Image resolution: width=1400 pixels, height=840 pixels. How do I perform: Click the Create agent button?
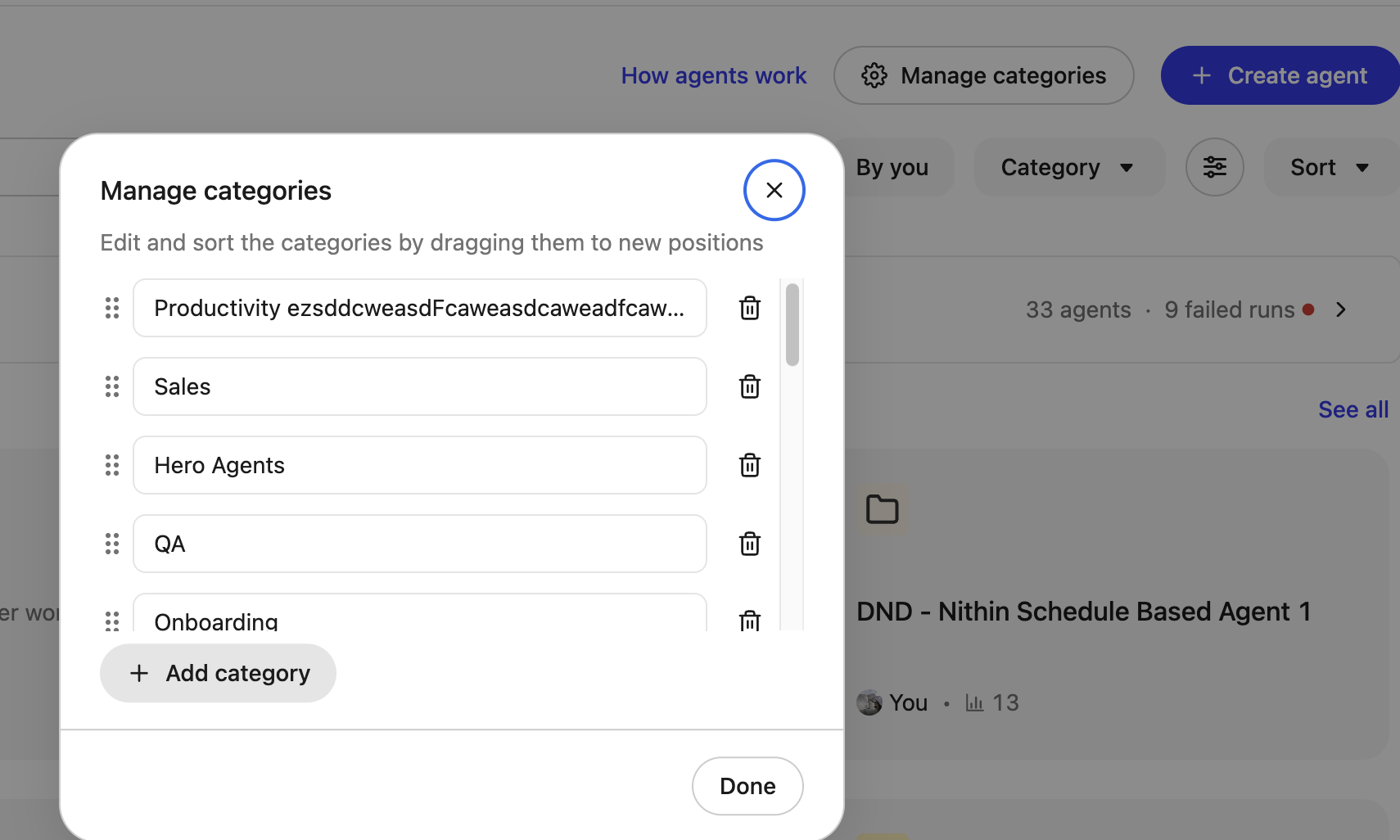click(x=1281, y=75)
